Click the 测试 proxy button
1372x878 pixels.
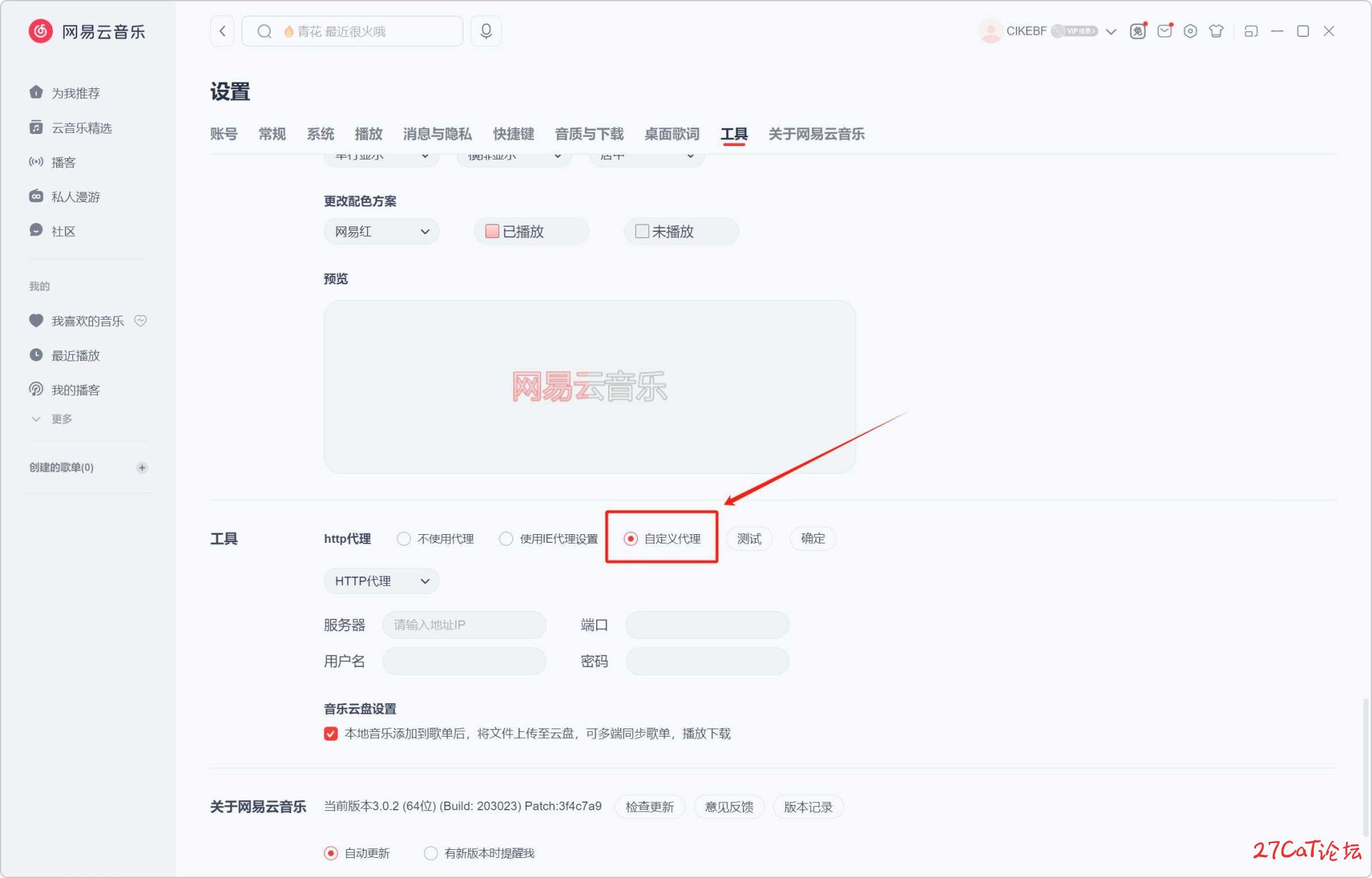[750, 539]
